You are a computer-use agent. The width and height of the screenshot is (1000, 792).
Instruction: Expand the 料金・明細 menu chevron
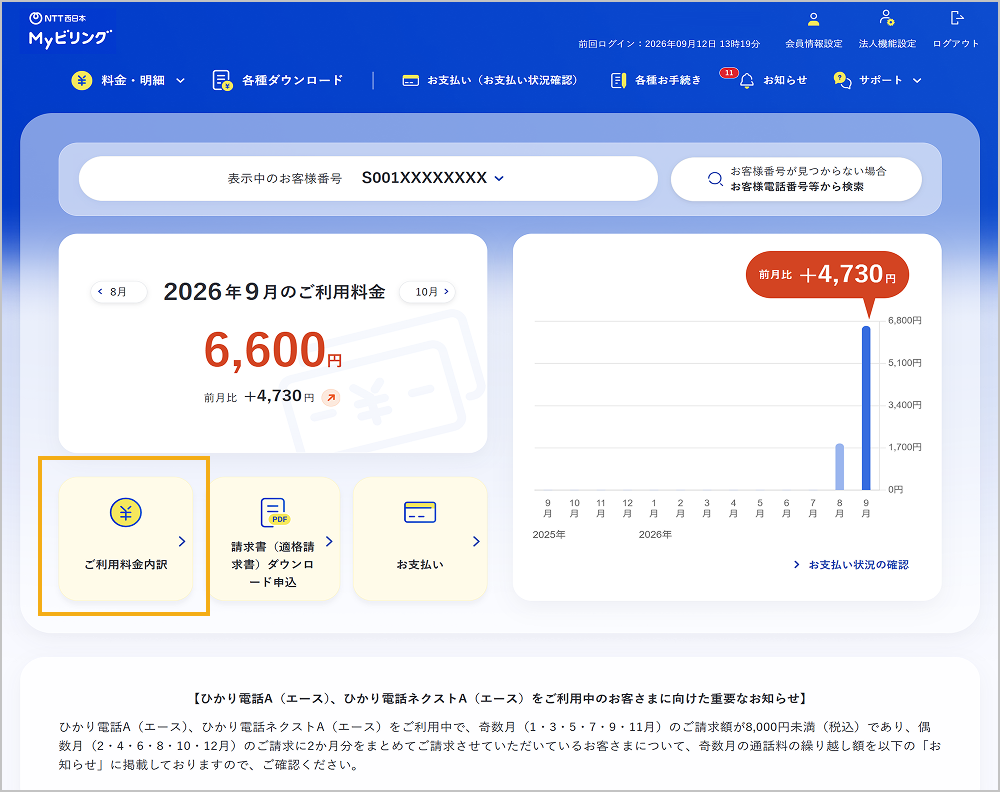[x=180, y=81]
